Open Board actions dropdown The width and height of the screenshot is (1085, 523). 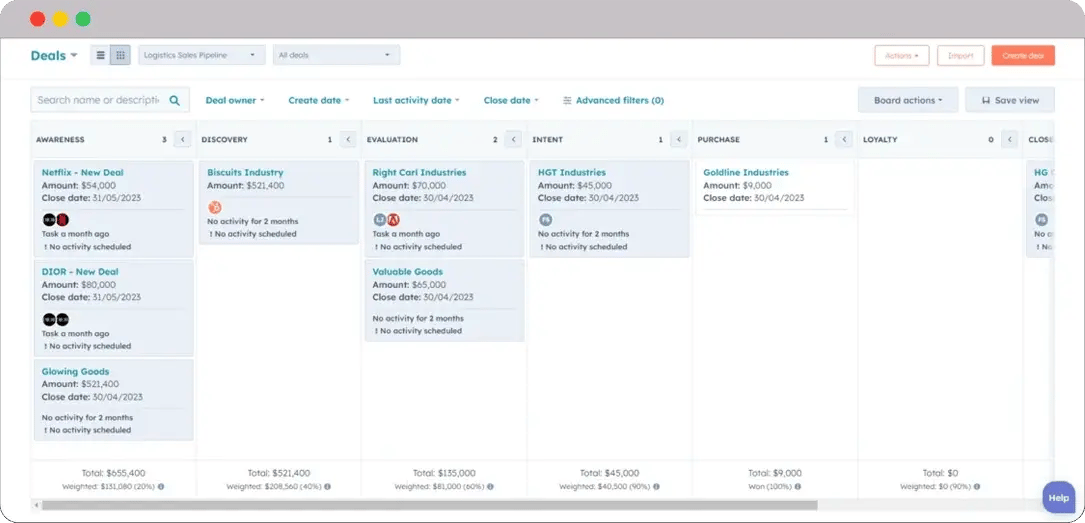pyautogui.click(x=908, y=100)
